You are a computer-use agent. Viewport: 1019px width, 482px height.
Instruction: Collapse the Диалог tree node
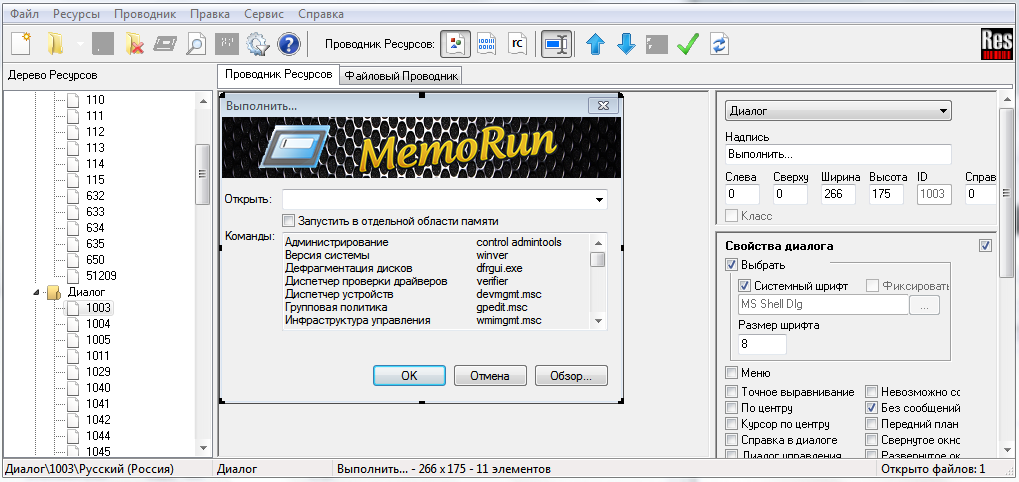pos(37,292)
